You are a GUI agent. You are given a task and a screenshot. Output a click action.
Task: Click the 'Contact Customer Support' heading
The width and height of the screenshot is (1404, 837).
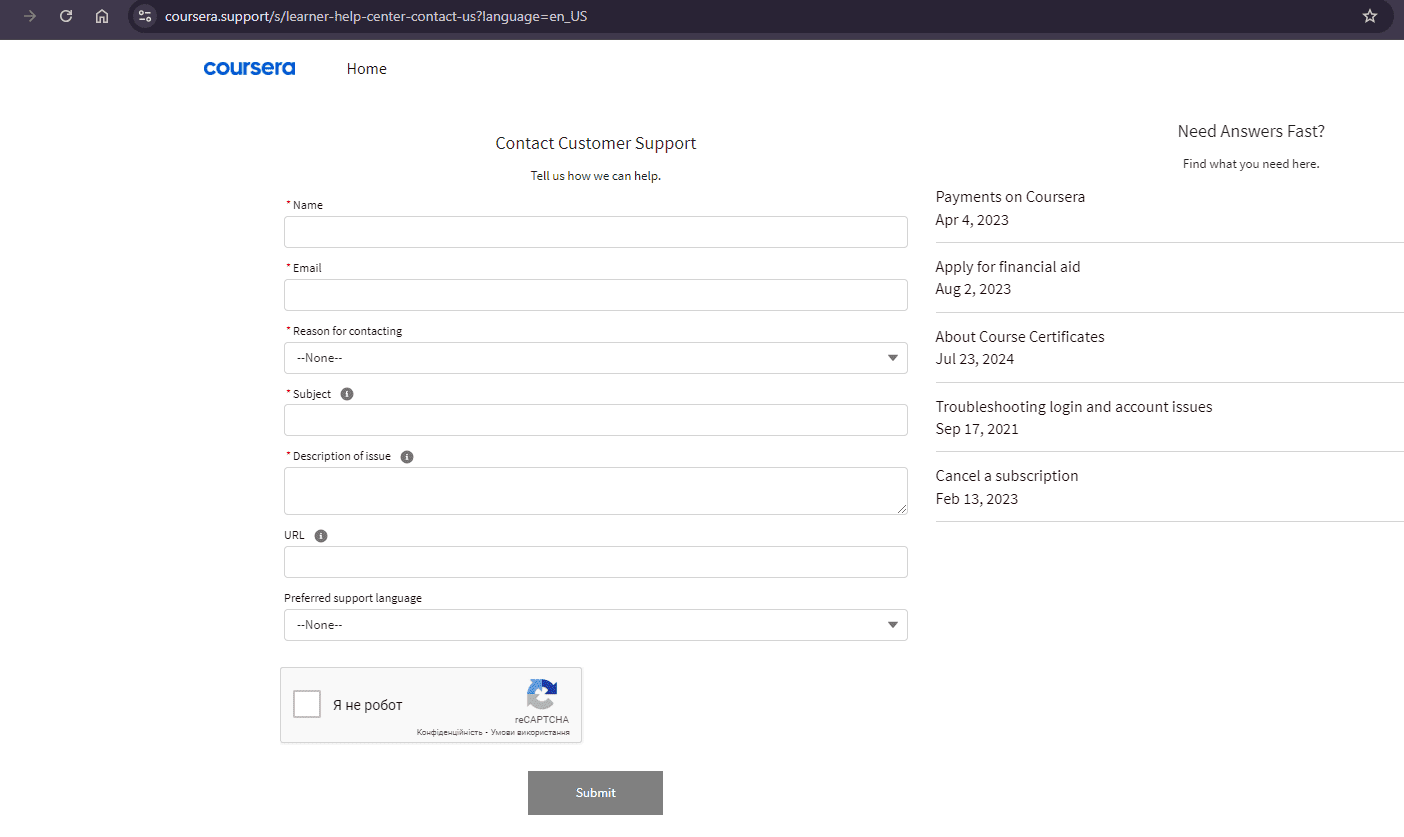coord(596,143)
